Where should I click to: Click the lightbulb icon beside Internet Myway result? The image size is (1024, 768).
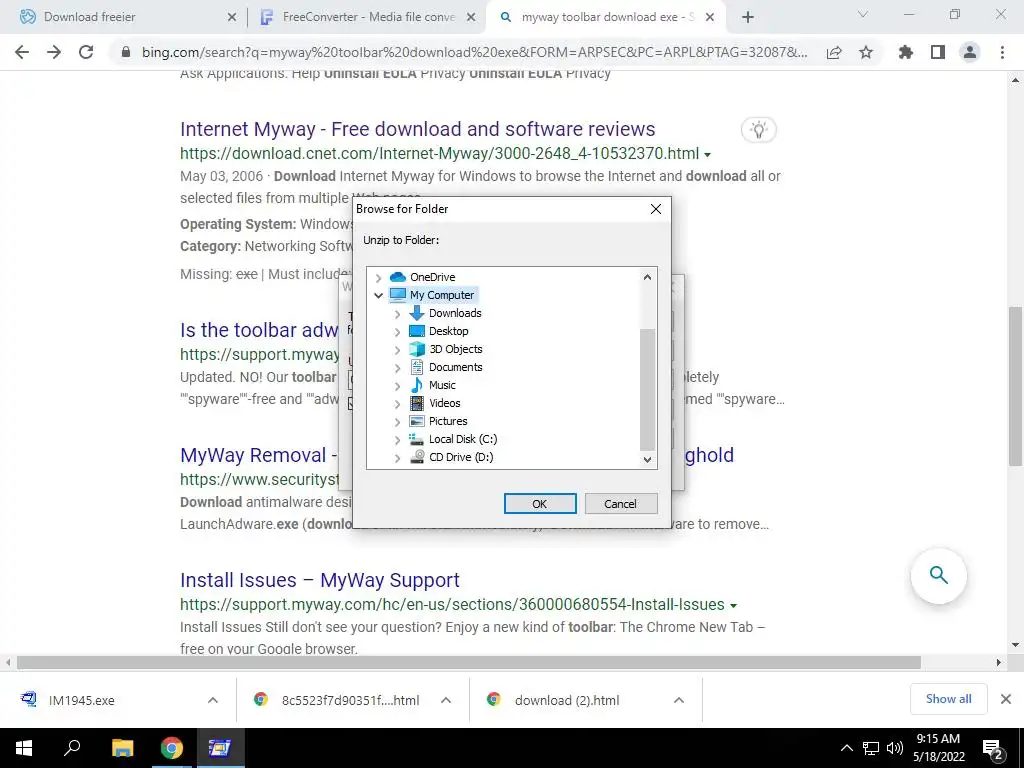pos(759,129)
